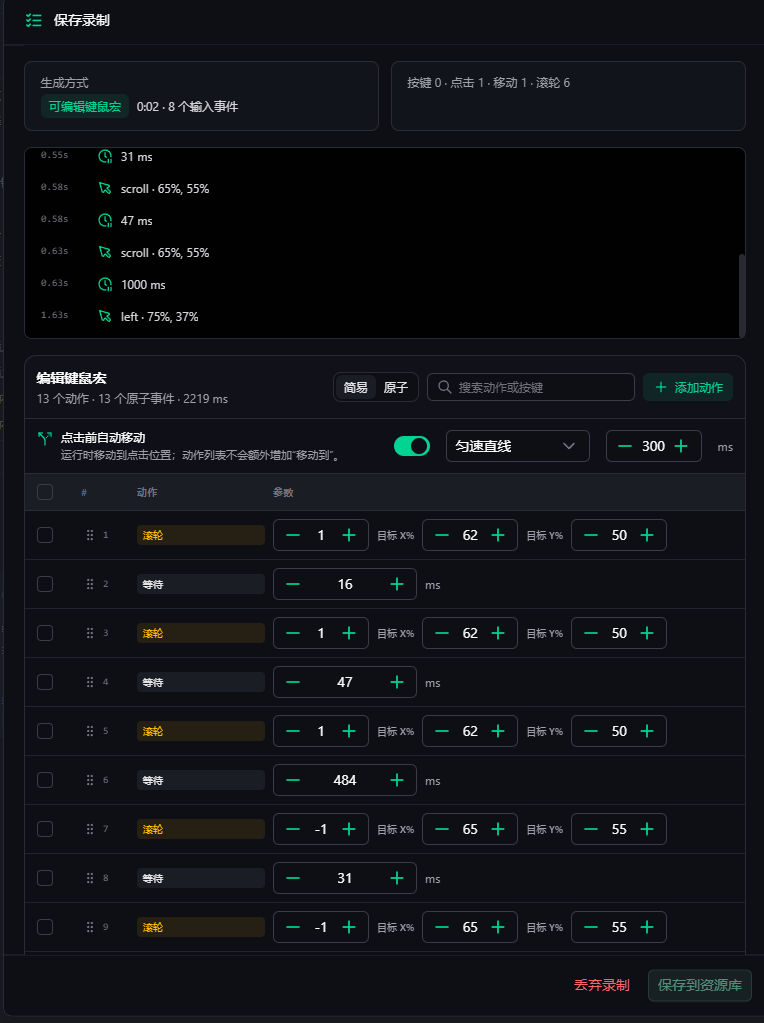Screen dimensions: 764x1023
Task: Click the cursor icon for the left · 75%, 37% event
Action: pos(104,316)
